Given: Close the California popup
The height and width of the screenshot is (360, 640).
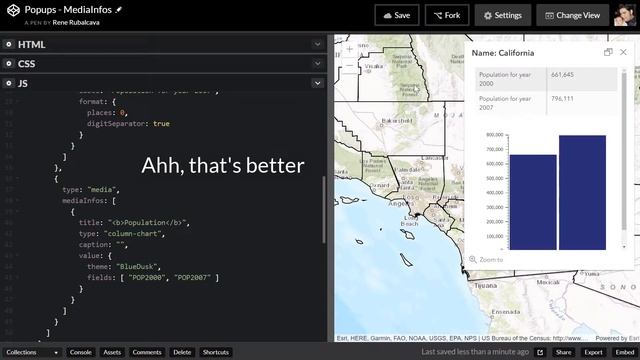Looking at the screenshot, I should [x=623, y=52].
